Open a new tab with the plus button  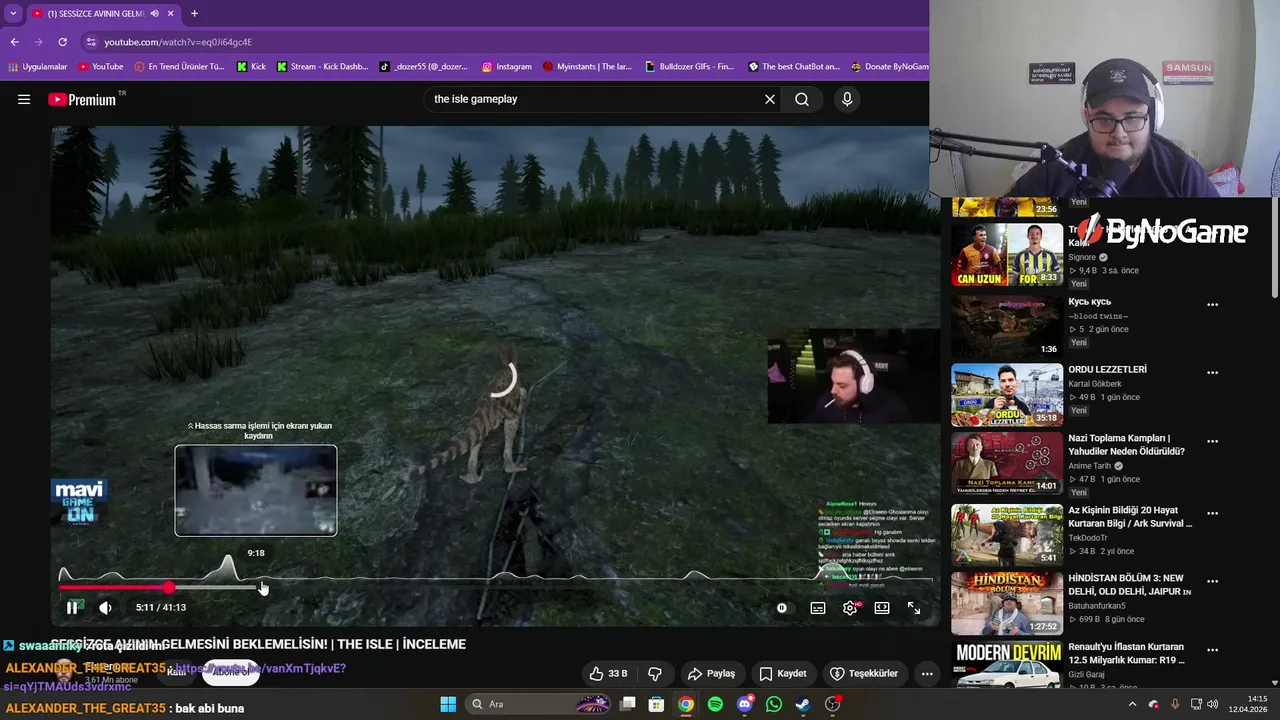click(194, 13)
